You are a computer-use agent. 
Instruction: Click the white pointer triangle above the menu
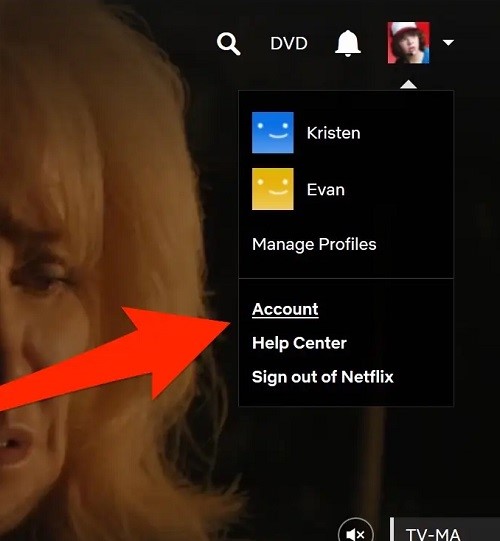click(x=409, y=85)
